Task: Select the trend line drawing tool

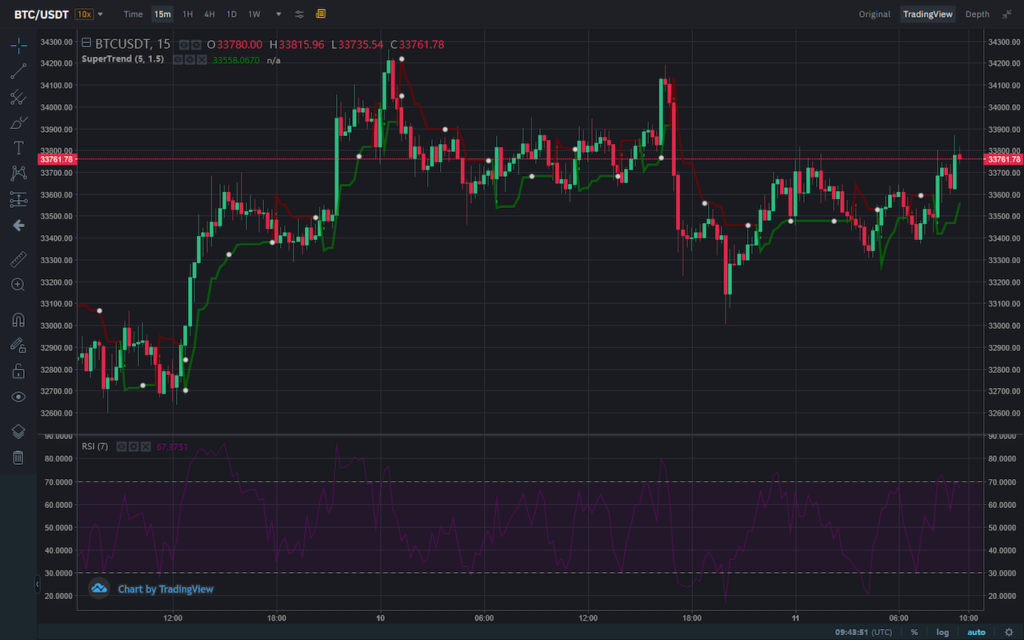Action: pos(18,71)
